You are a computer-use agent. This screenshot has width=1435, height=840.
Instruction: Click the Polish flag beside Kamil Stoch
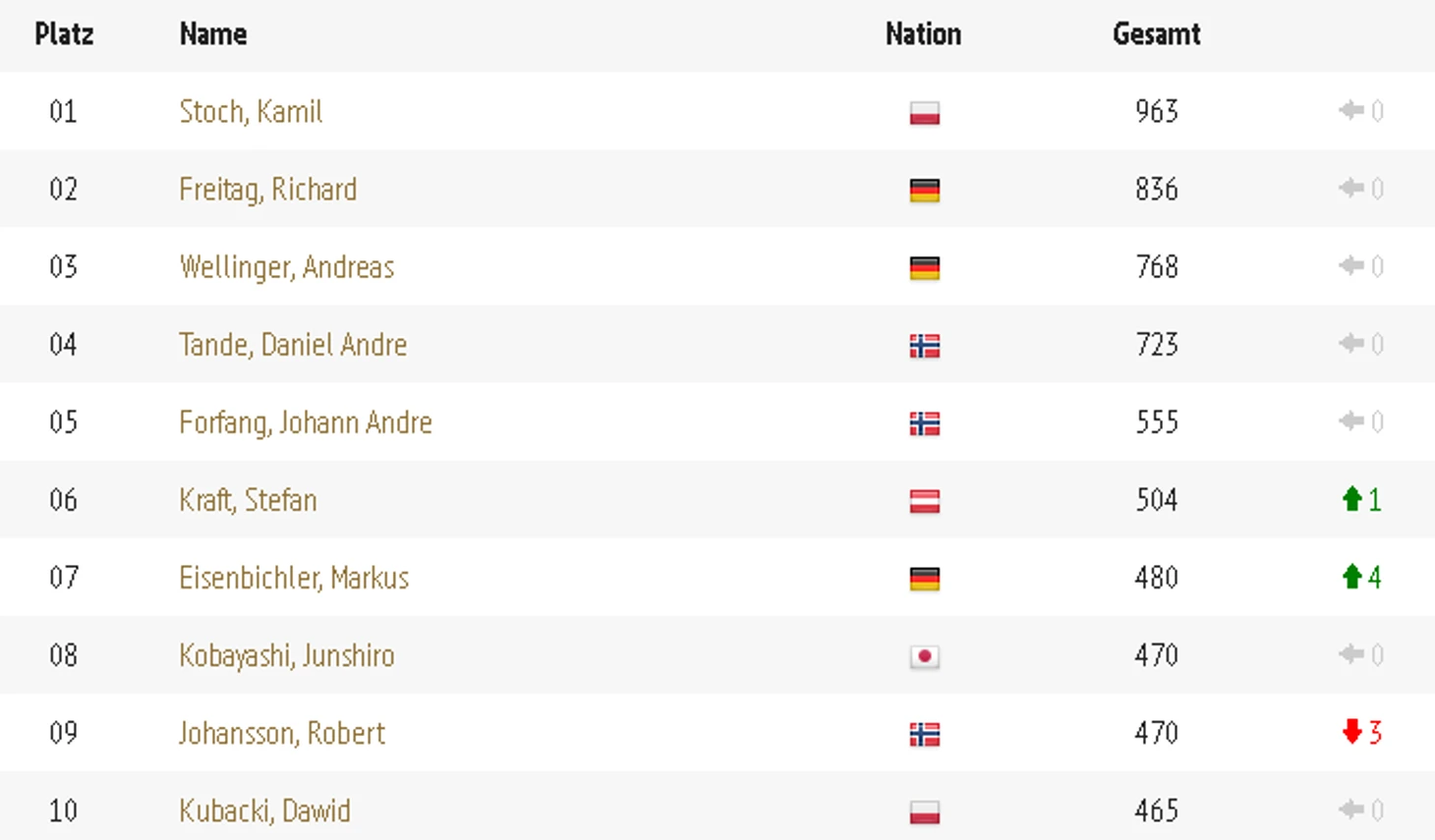point(924,113)
